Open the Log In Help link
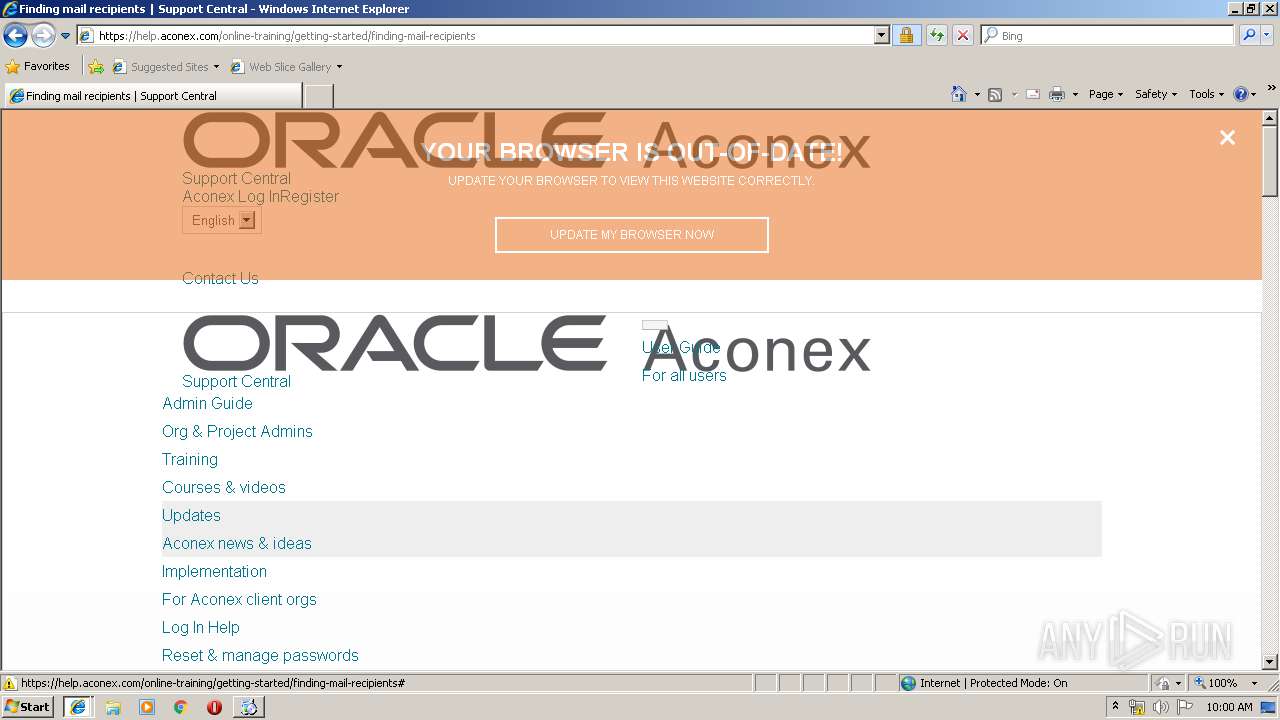The image size is (1280, 720). coord(201,628)
